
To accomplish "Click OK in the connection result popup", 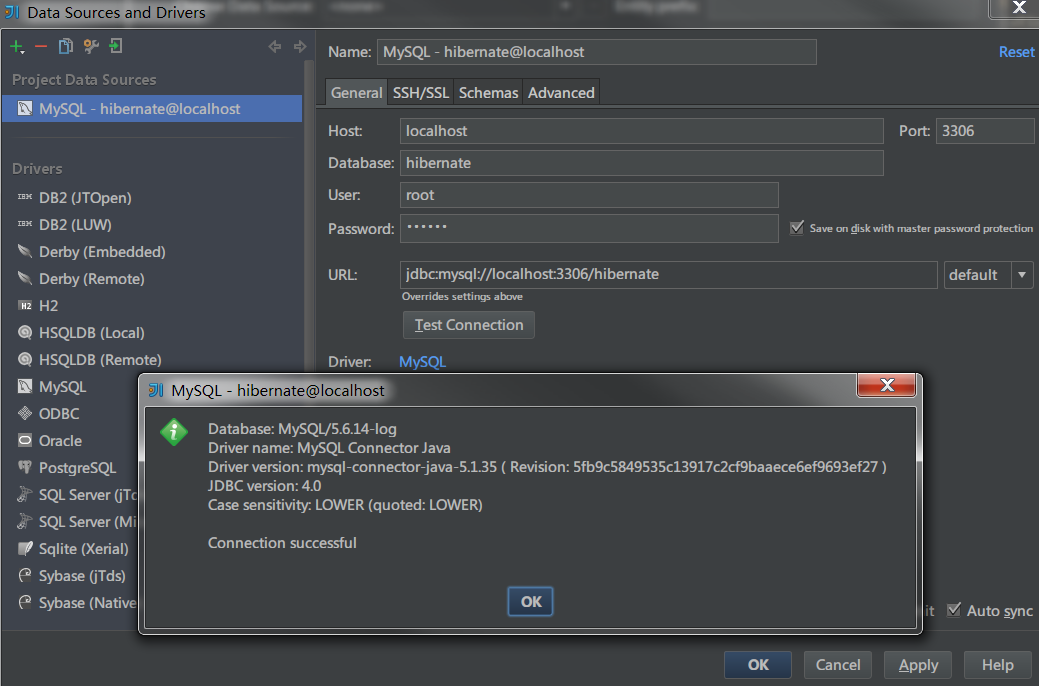I will coord(530,602).
